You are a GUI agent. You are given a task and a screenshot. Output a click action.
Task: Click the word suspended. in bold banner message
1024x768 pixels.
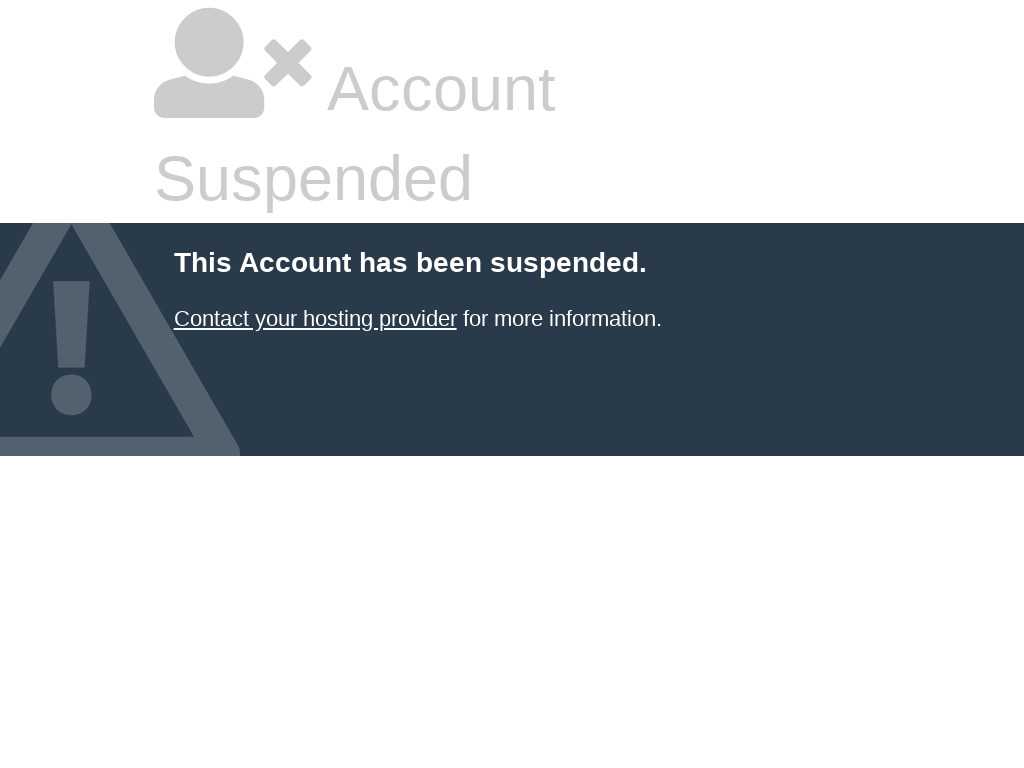[568, 263]
